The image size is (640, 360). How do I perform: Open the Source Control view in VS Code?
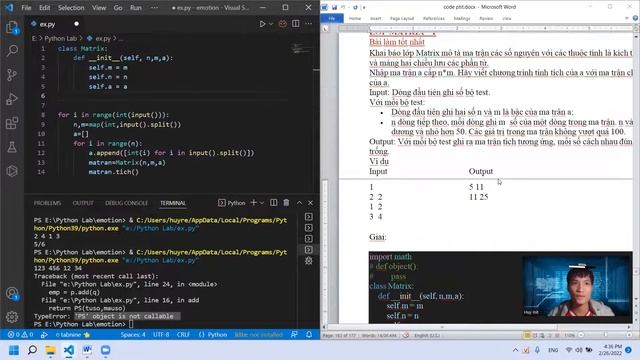pyautogui.click(x=12, y=75)
